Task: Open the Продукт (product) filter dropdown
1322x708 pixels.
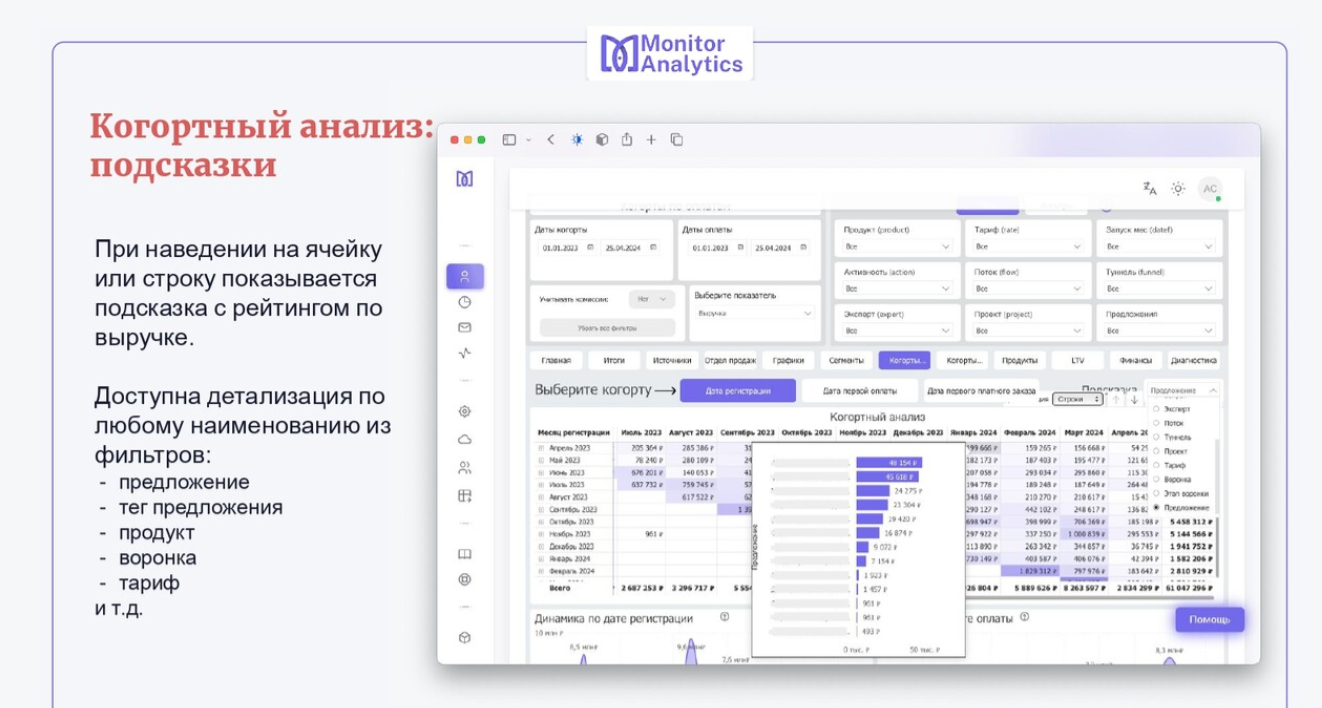Action: [896, 246]
